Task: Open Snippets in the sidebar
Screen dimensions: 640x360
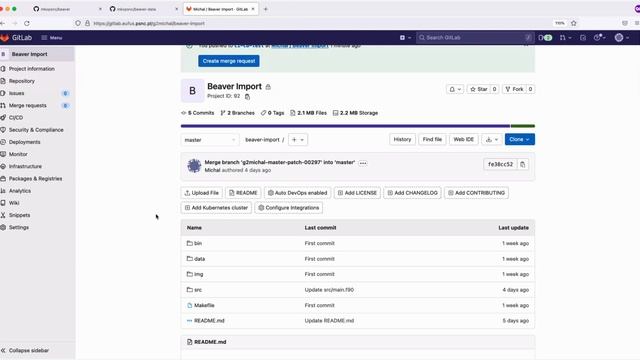Action: [x=19, y=215]
